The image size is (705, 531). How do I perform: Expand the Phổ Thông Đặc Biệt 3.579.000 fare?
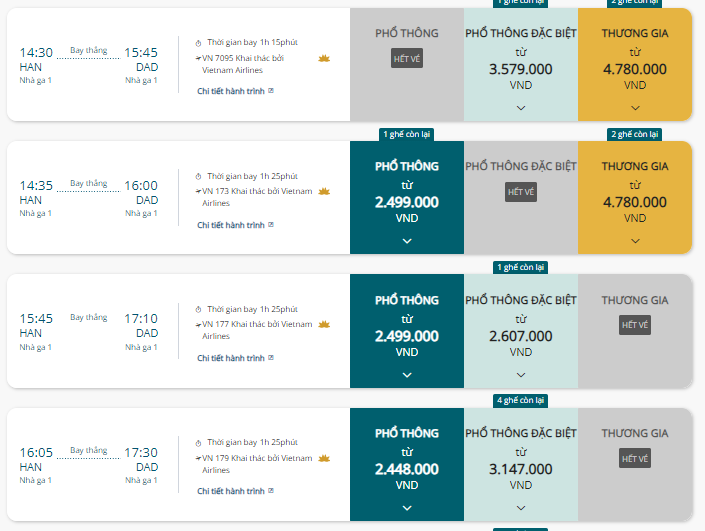coord(521,107)
